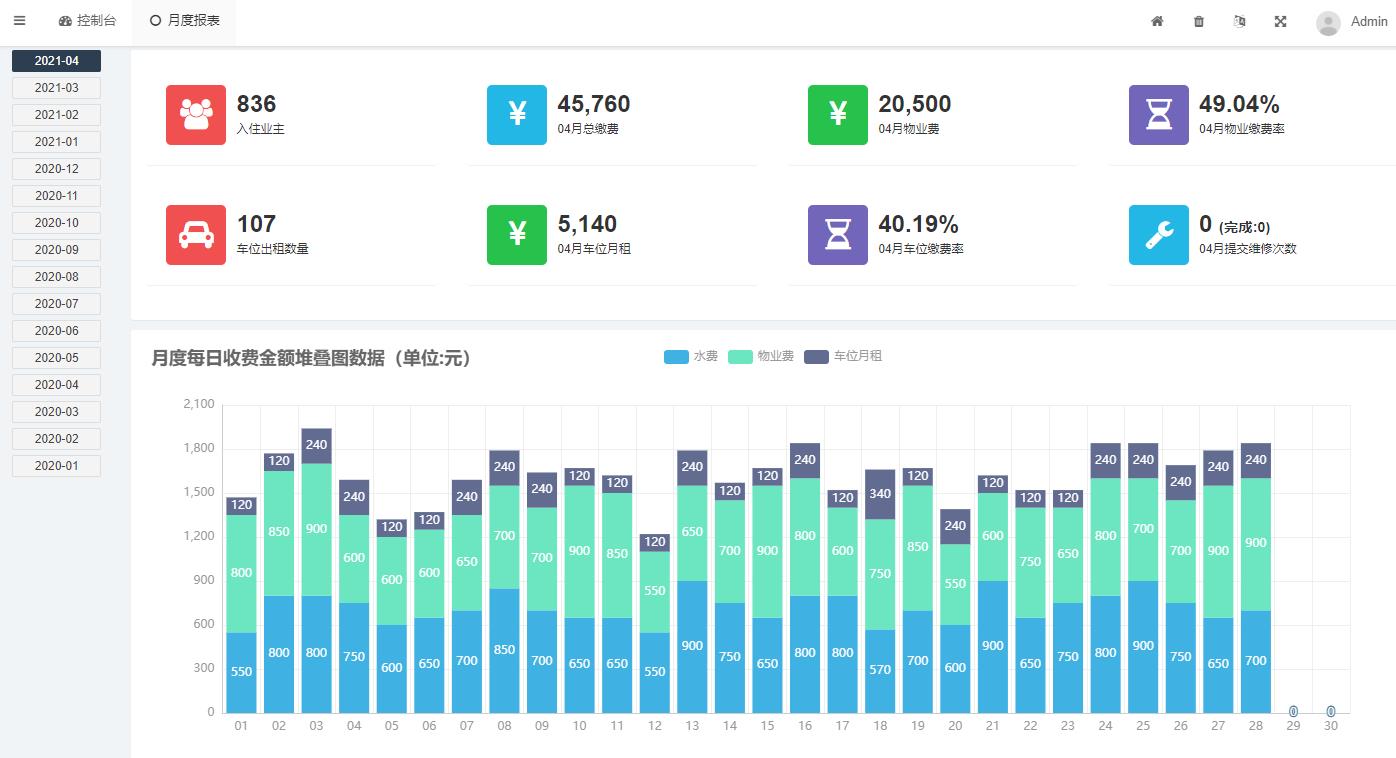1396x758 pixels.
Task: Enter fullscreen with the expand arrows icon
Action: coord(1280,22)
